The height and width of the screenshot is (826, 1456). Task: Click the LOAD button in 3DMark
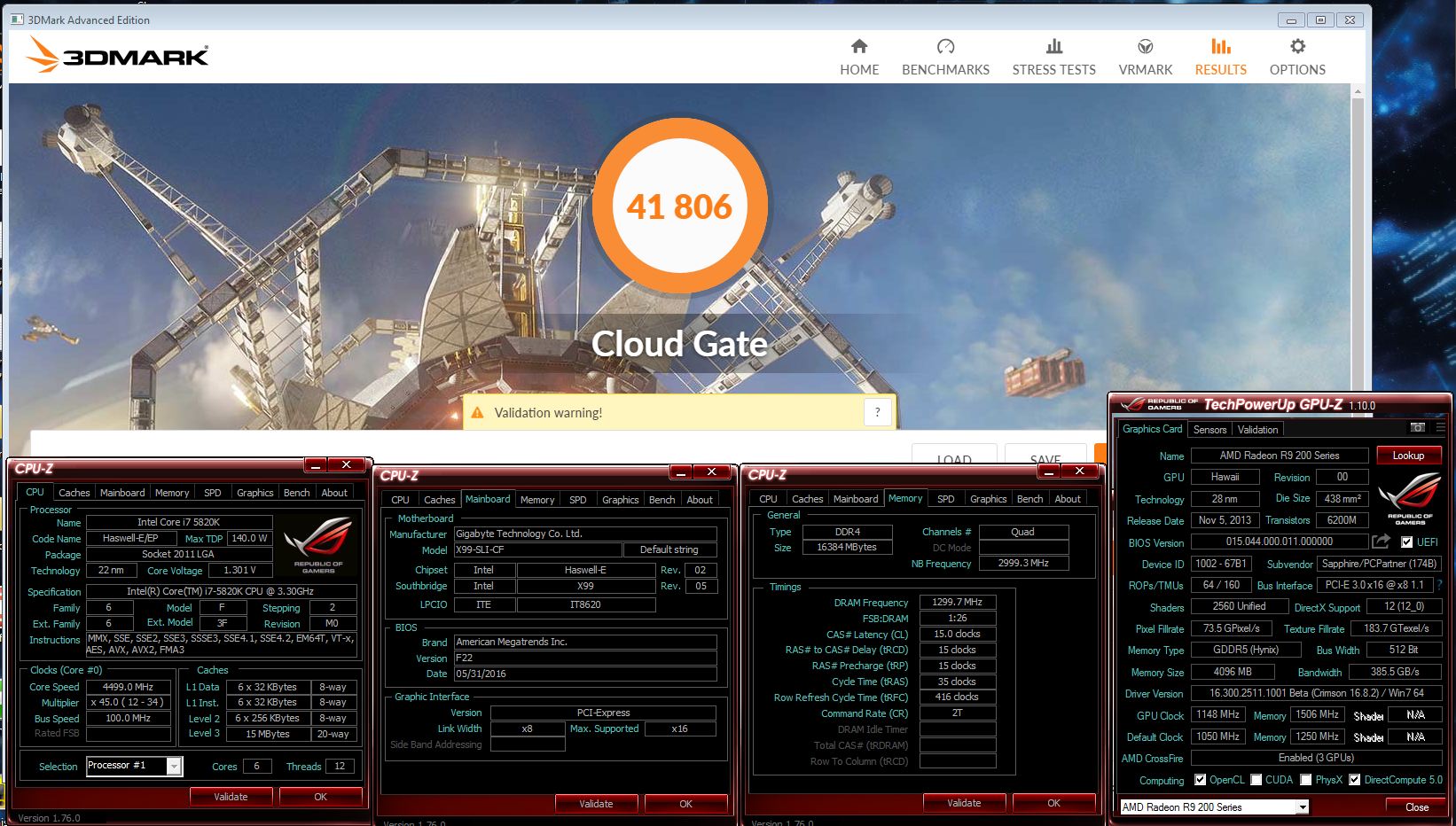(954, 455)
